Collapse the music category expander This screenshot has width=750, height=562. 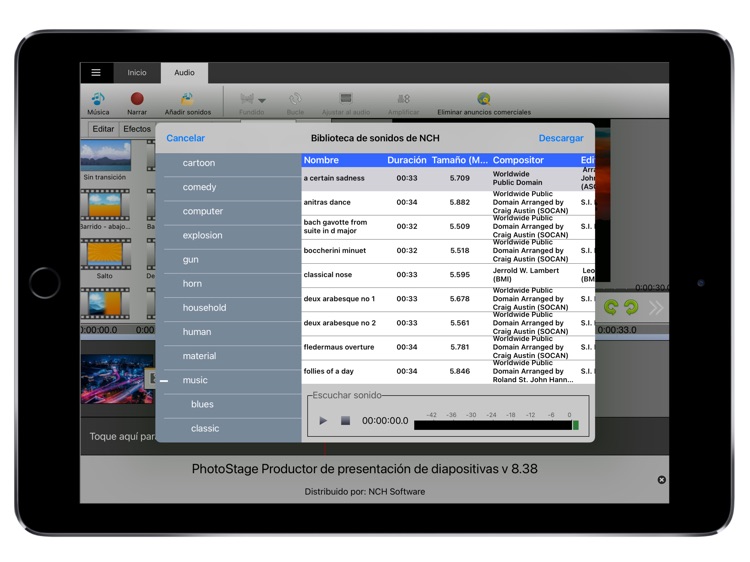pos(164,381)
